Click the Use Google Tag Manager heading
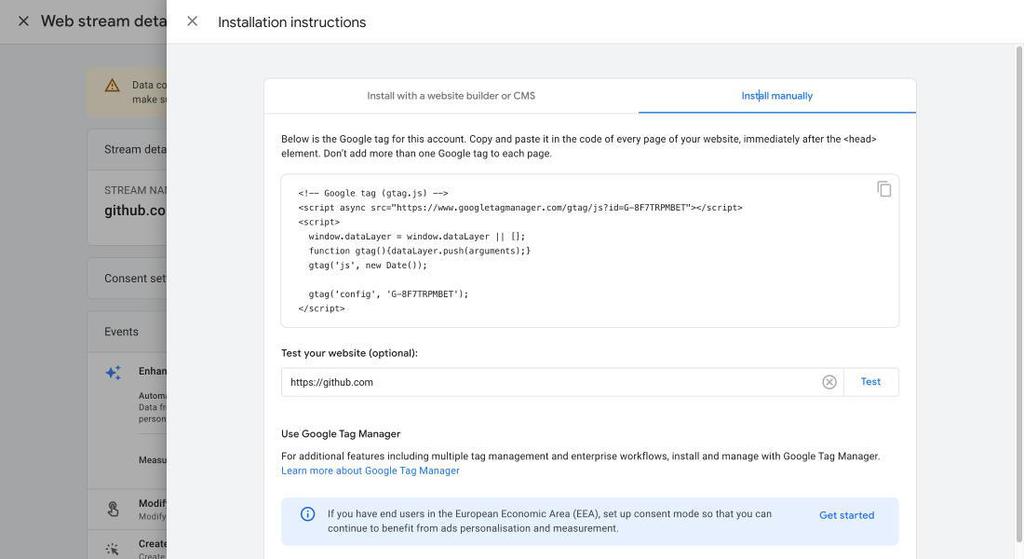This screenshot has height=559, width=1024. [340, 434]
